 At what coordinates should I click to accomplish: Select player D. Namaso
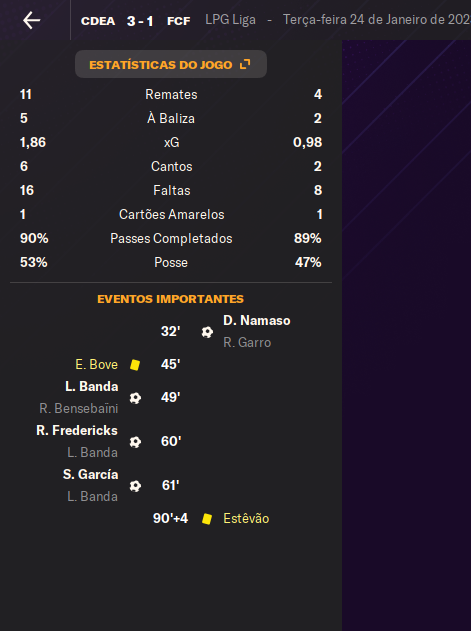pos(257,321)
